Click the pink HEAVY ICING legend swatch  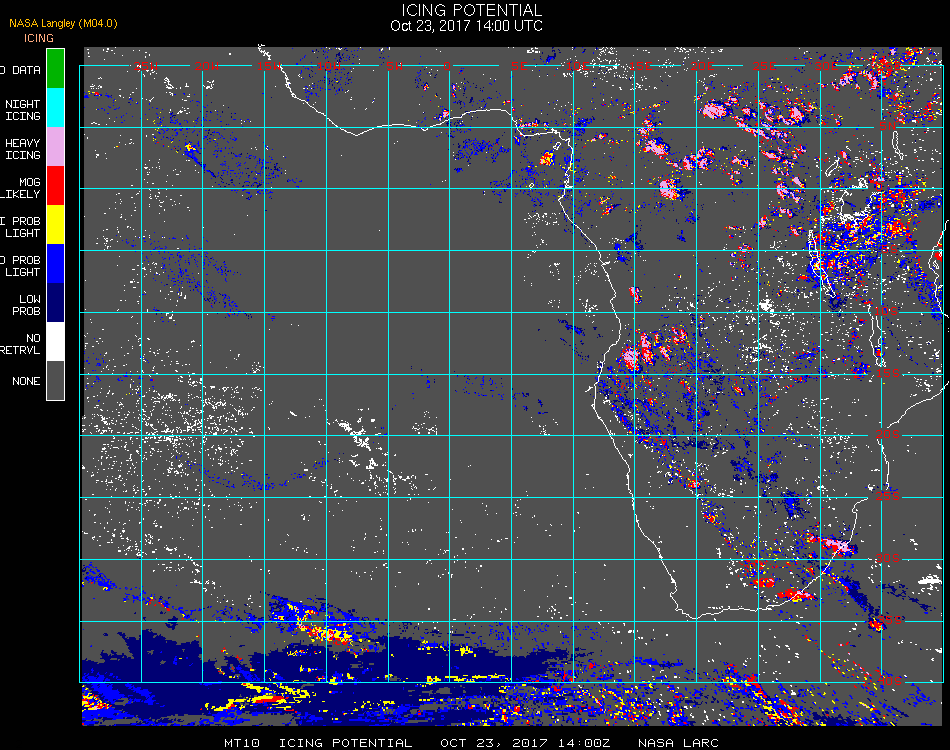55,147
